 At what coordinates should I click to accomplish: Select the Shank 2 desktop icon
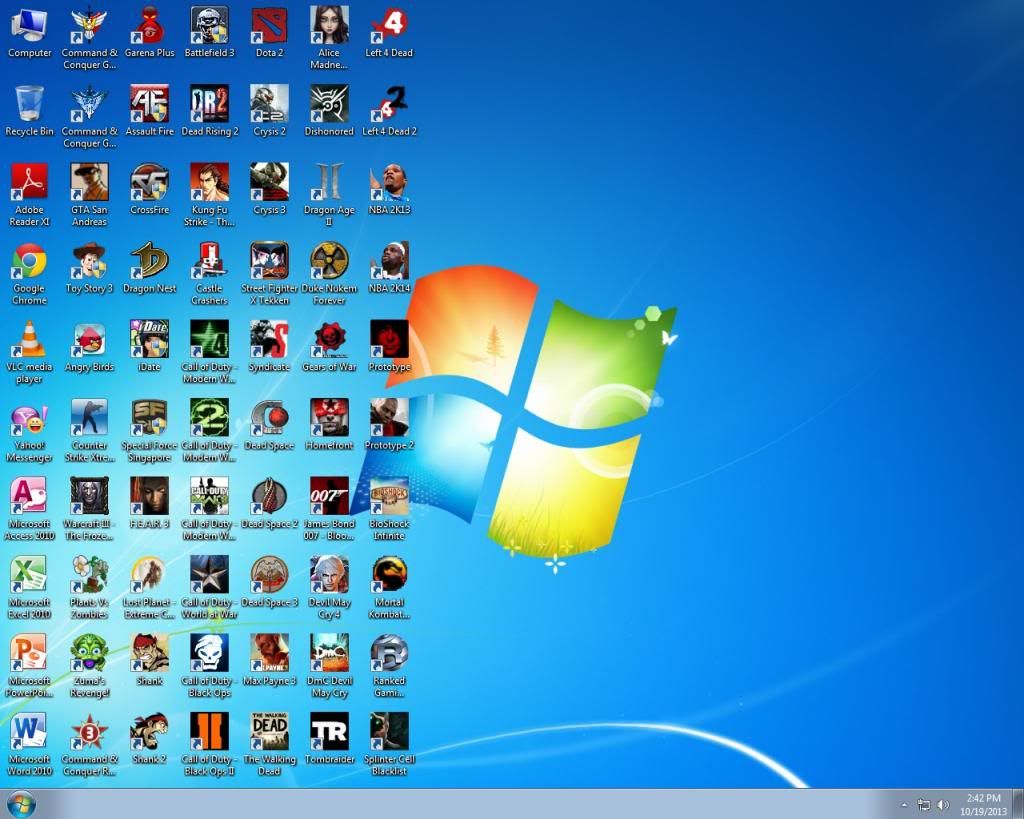click(150, 739)
